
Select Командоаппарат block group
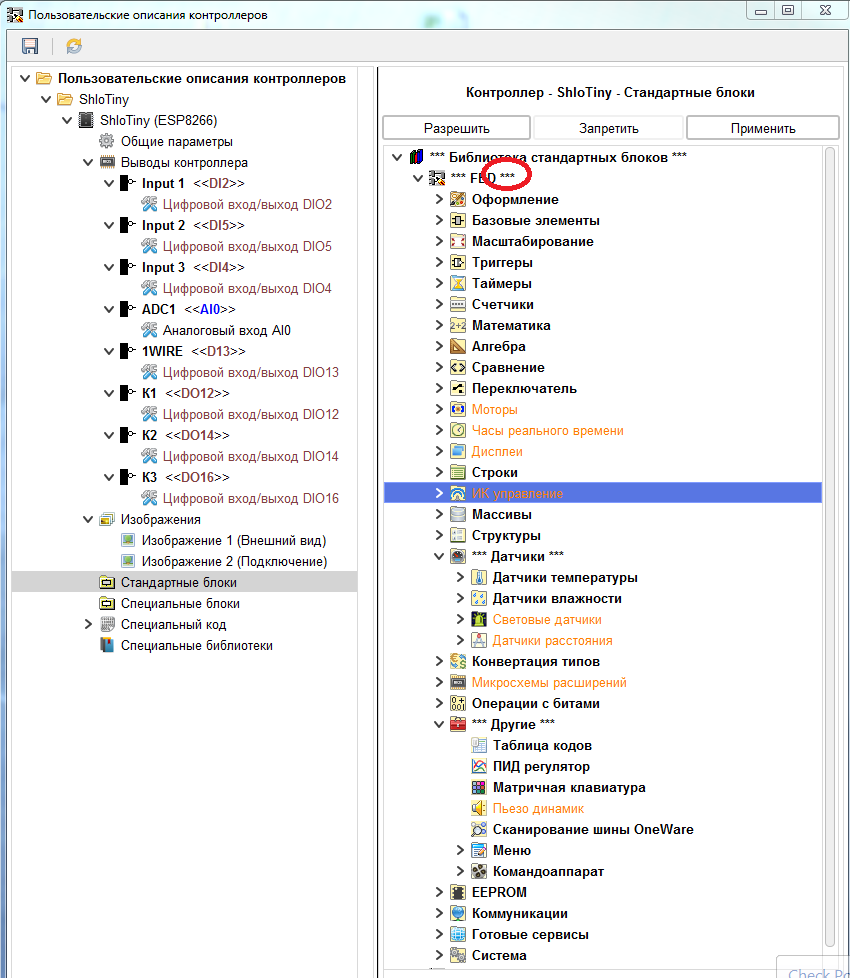point(548,871)
